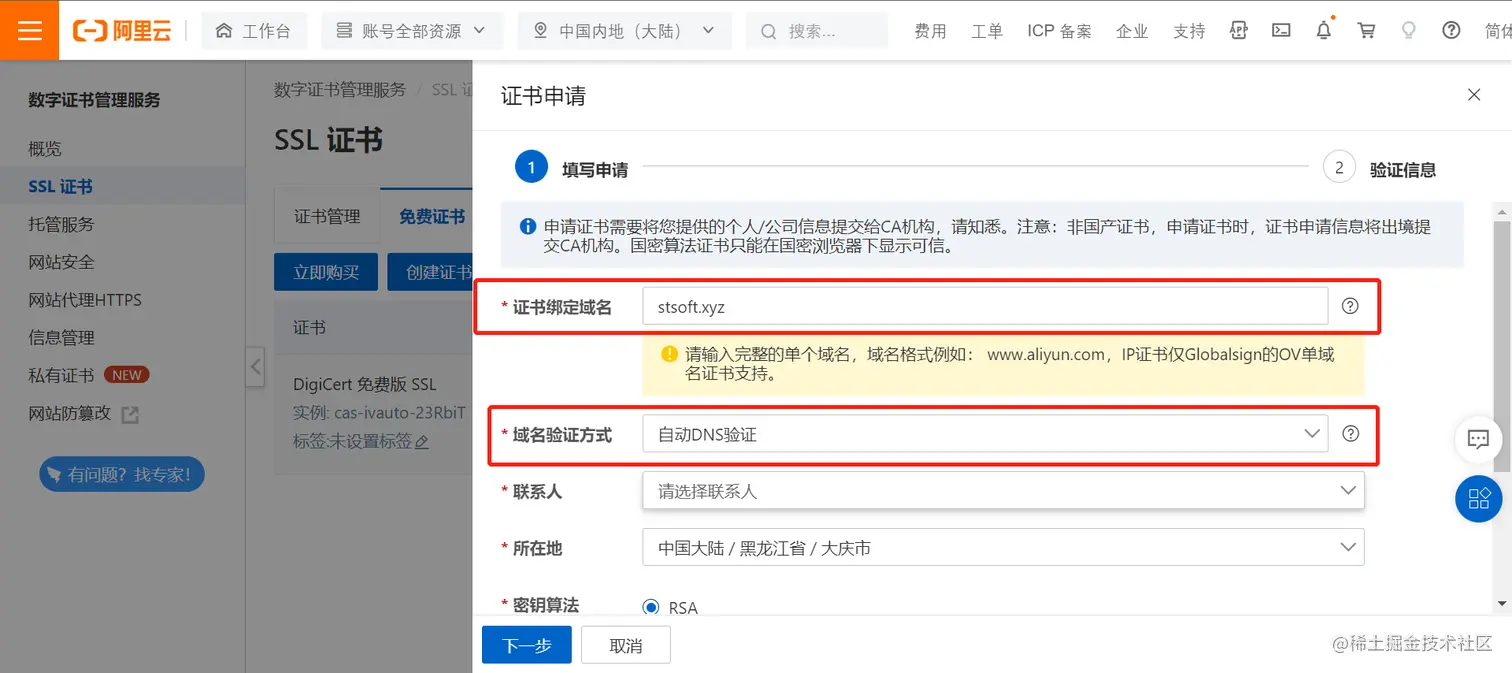Click the Aliyun logo
Viewport: 1512px width, 673px height.
tap(122, 31)
